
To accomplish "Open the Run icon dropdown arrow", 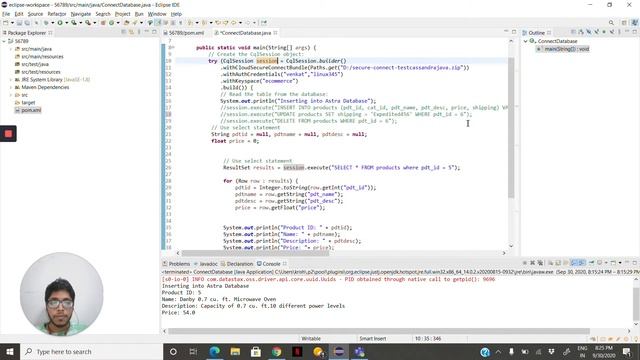I will click(x=67, y=23).
